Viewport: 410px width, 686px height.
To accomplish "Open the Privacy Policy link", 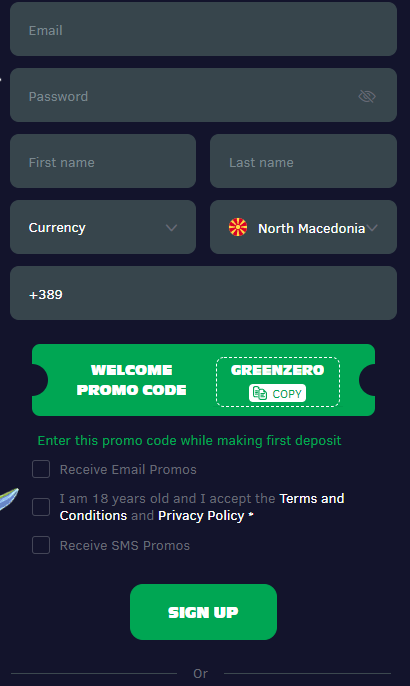I will coord(201,516).
